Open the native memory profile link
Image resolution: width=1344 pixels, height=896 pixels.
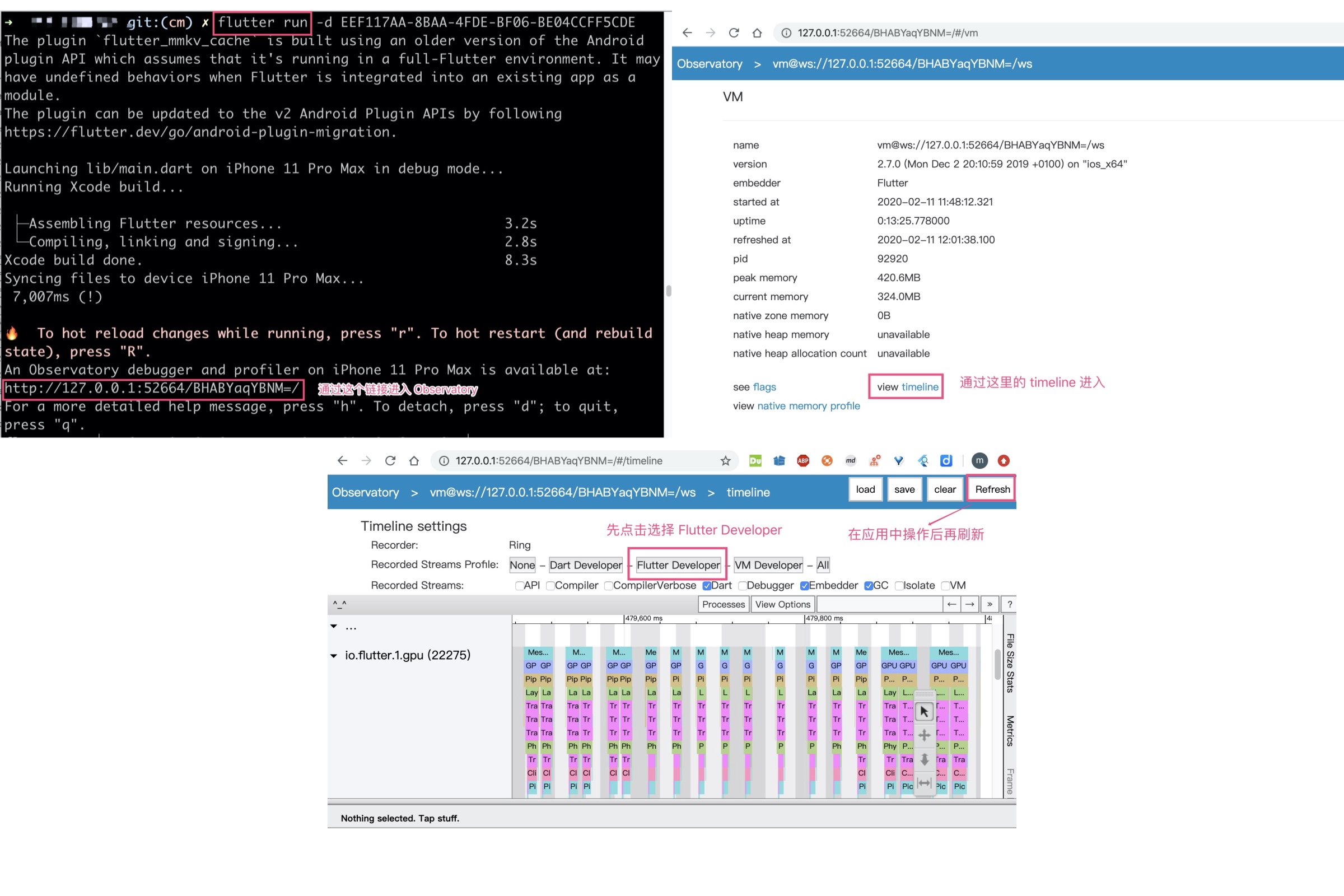[808, 405]
